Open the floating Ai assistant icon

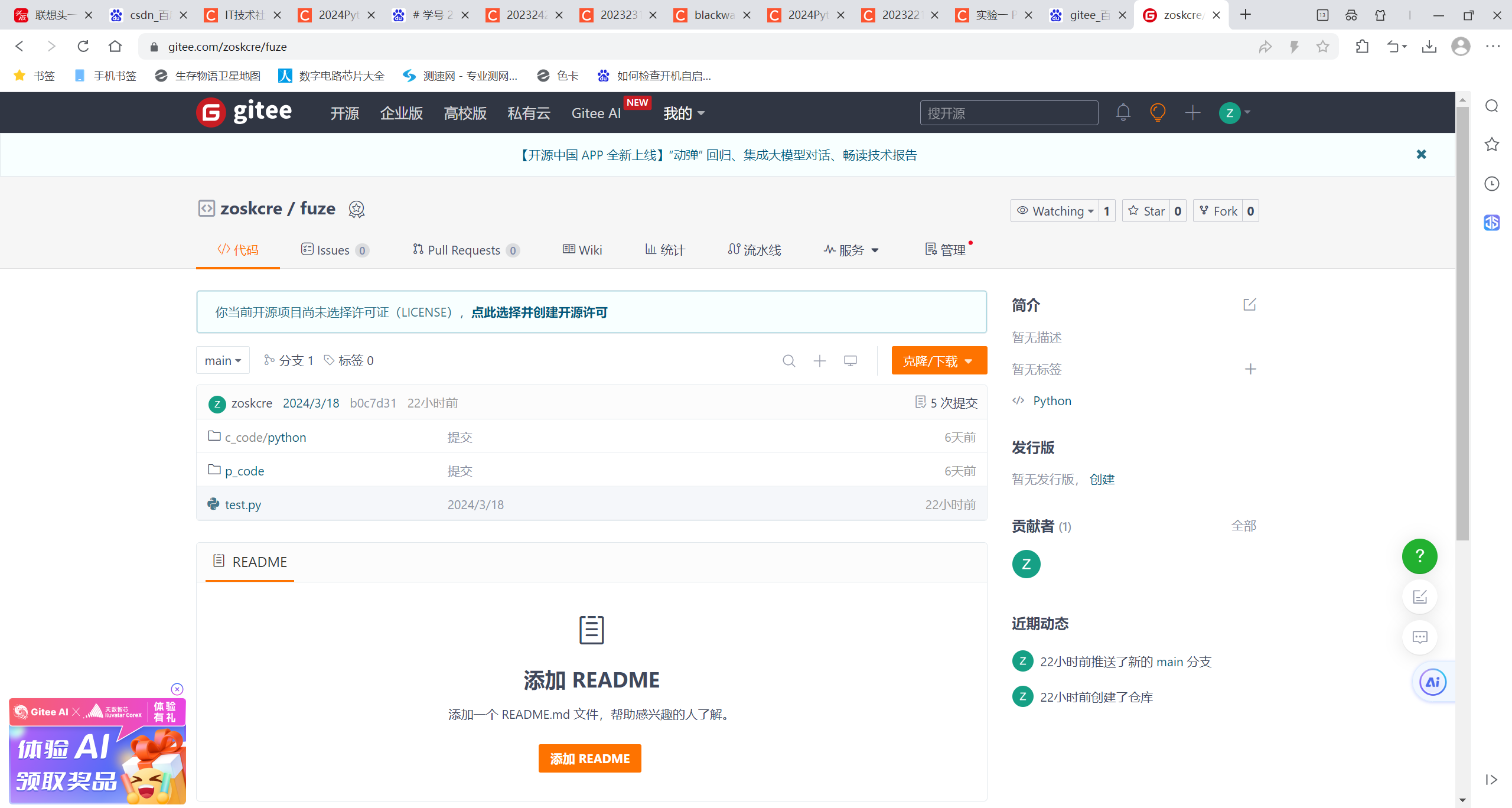click(1432, 682)
